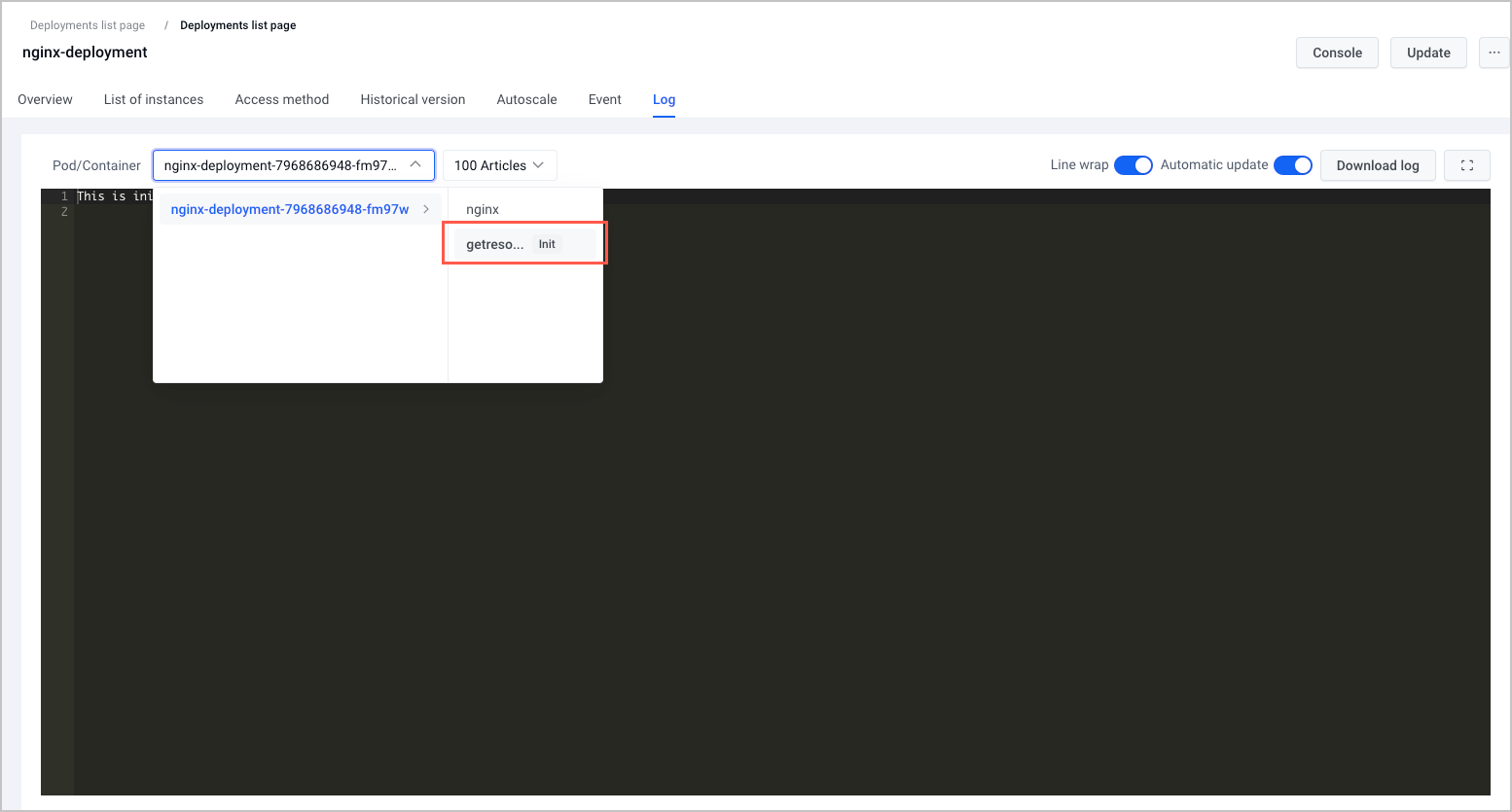Open the 100 Articles line count dropdown
Image resolution: width=1512 pixels, height=812 pixels.
(x=499, y=165)
